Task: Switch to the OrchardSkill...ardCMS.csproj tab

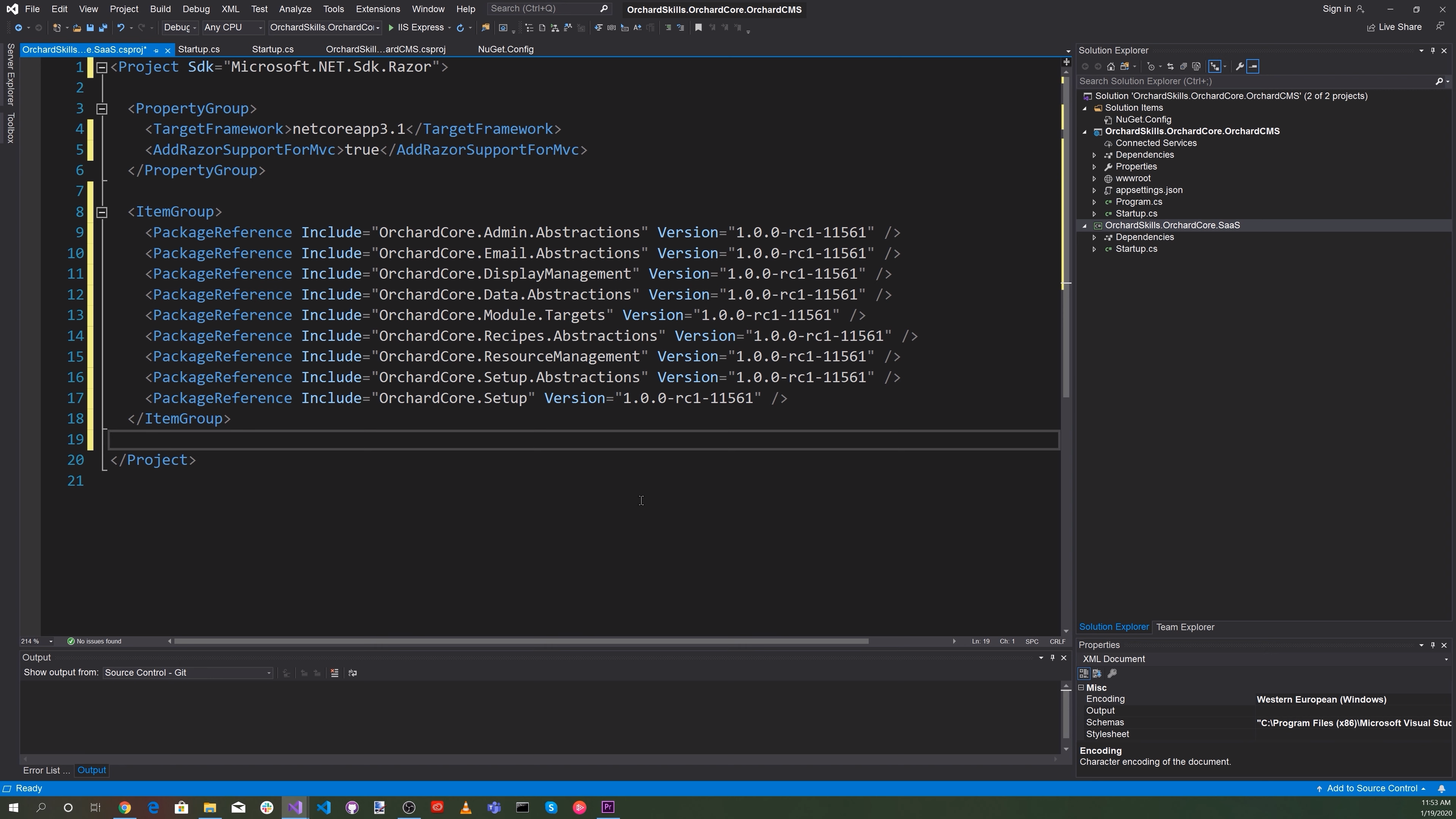Action: (x=386, y=50)
